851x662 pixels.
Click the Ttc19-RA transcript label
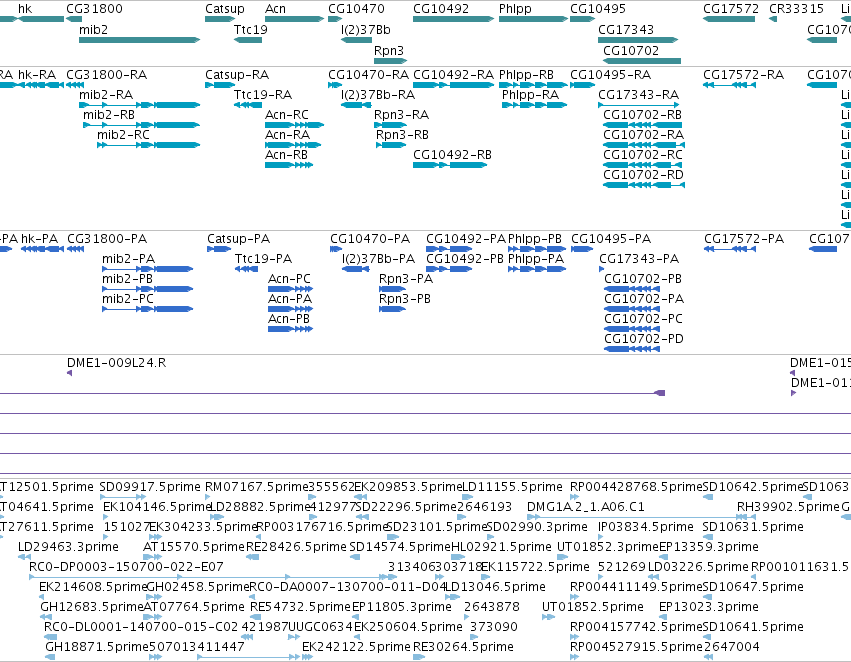[x=263, y=95]
